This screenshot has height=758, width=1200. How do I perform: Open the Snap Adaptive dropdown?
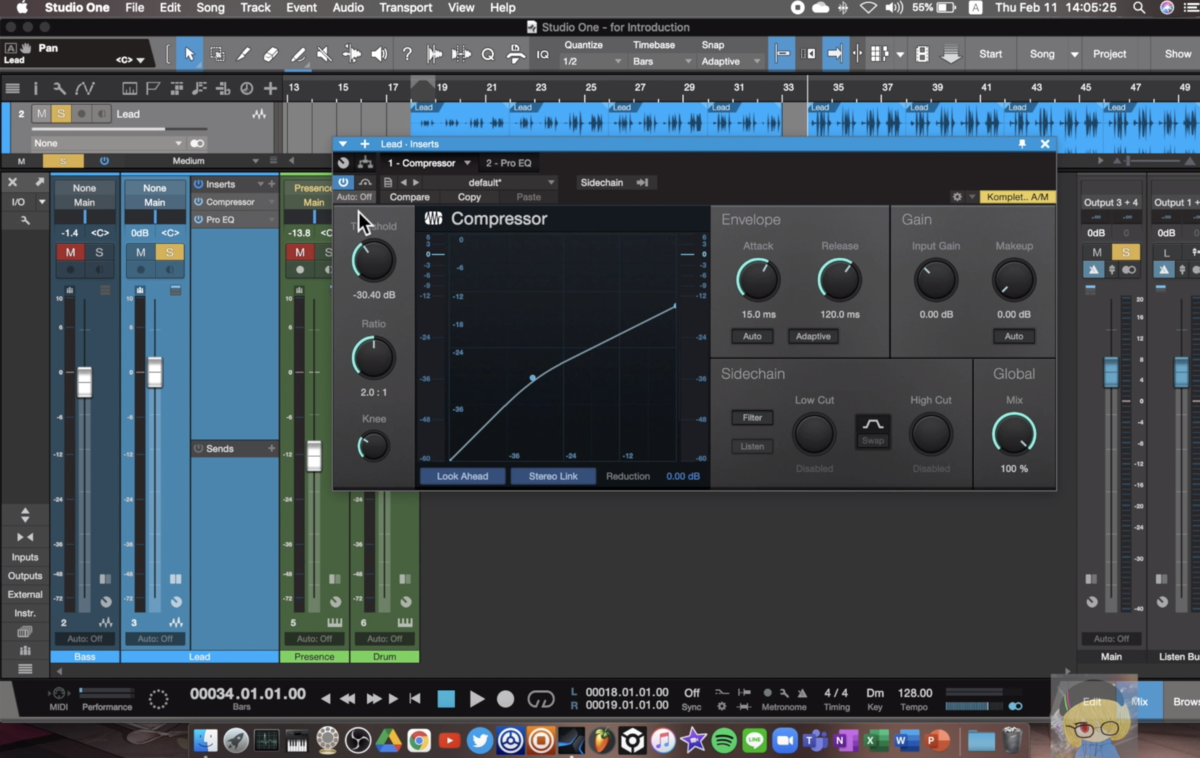coord(731,62)
